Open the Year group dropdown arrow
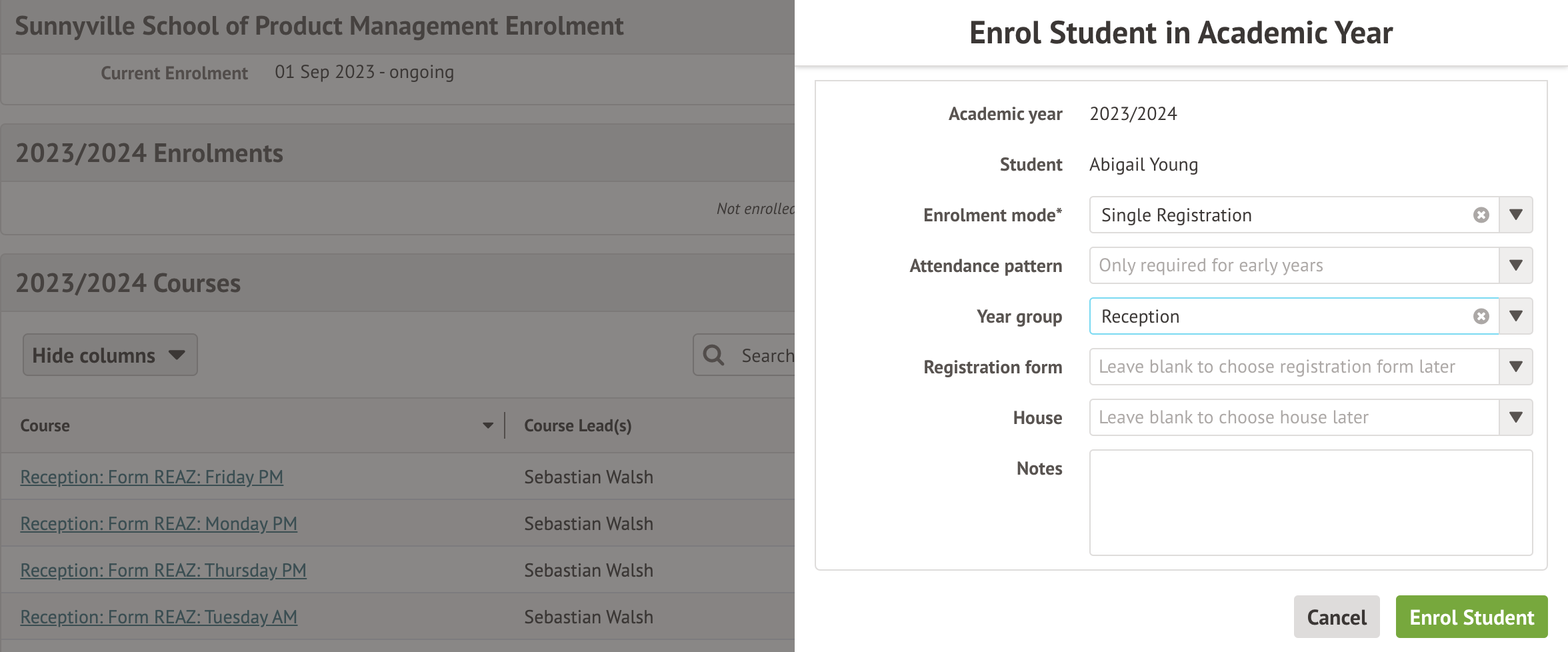 point(1515,317)
